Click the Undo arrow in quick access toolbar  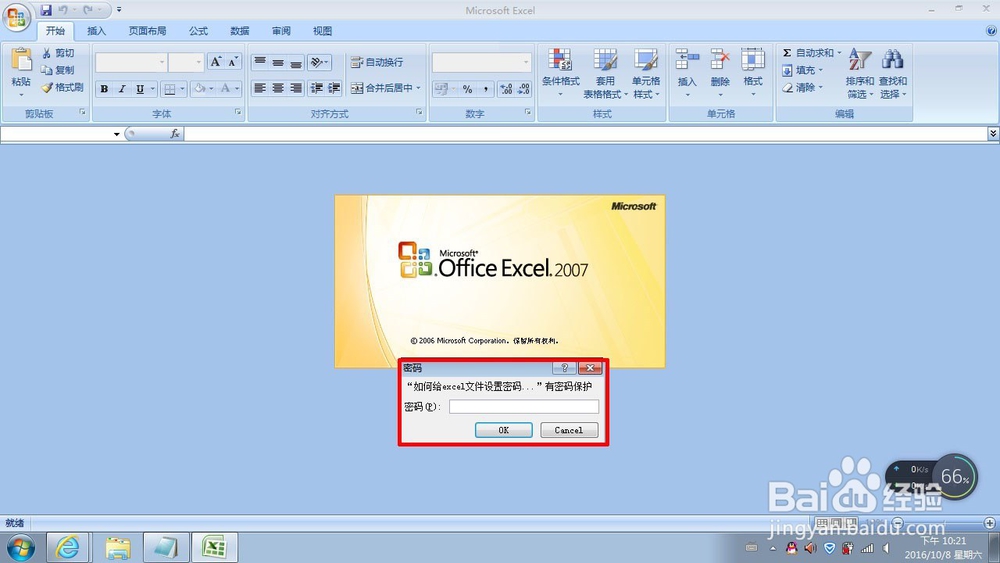click(x=63, y=10)
